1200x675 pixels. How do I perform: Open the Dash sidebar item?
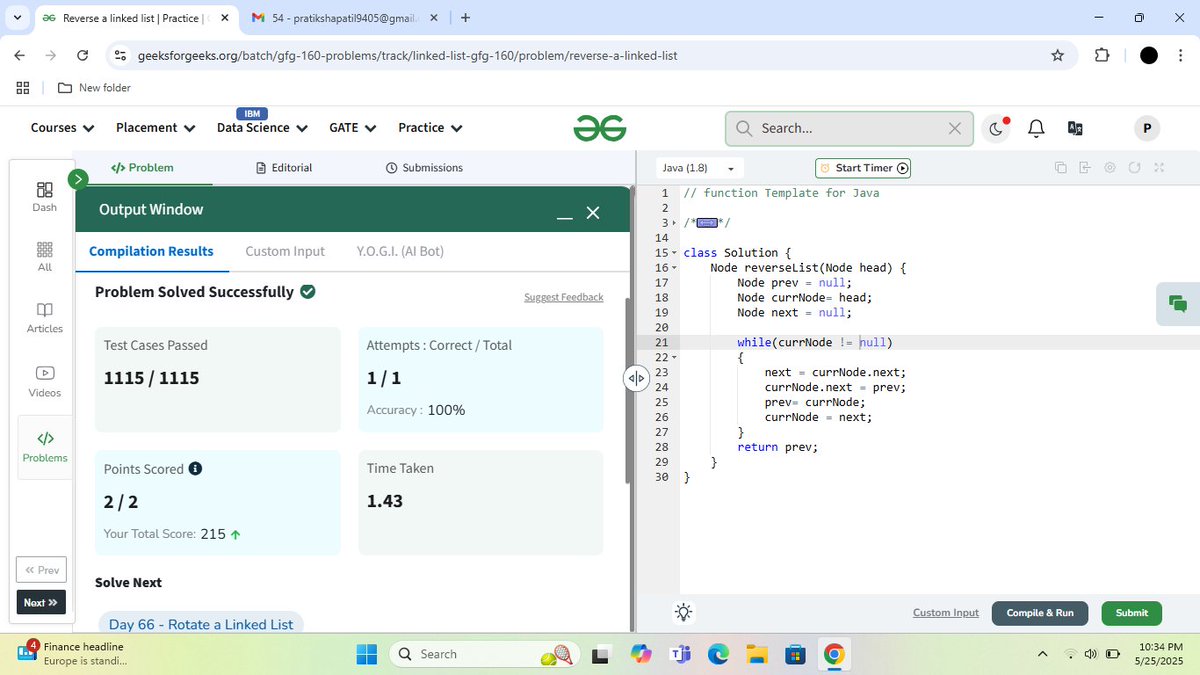44,197
